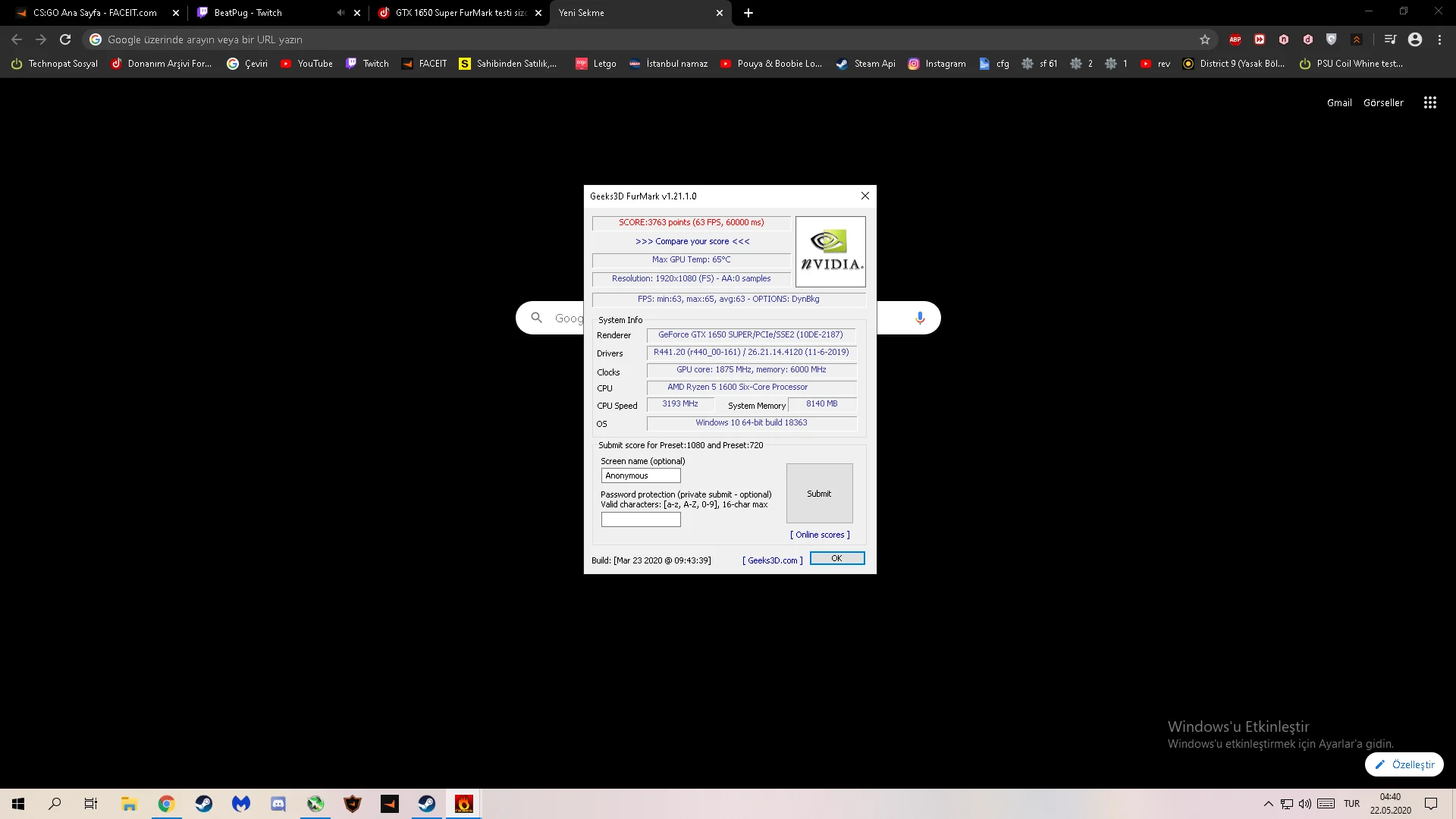Image resolution: width=1456 pixels, height=819 pixels.
Task: Start voice search with the microphone icon
Action: click(x=920, y=318)
